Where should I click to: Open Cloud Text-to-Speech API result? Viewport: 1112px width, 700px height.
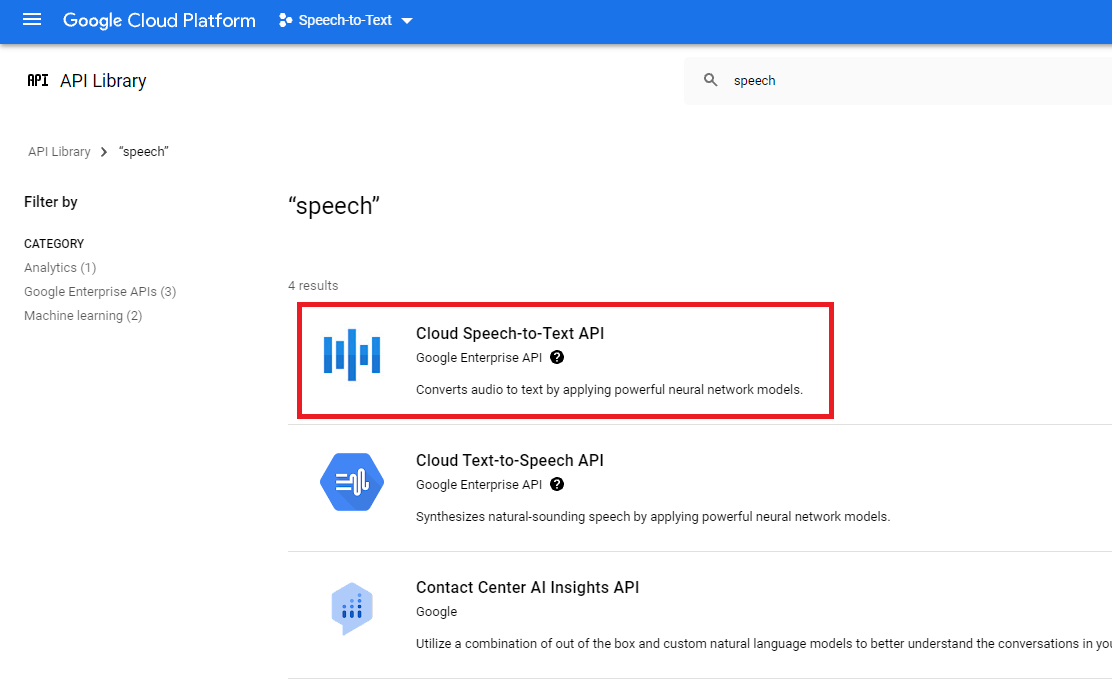(510, 461)
